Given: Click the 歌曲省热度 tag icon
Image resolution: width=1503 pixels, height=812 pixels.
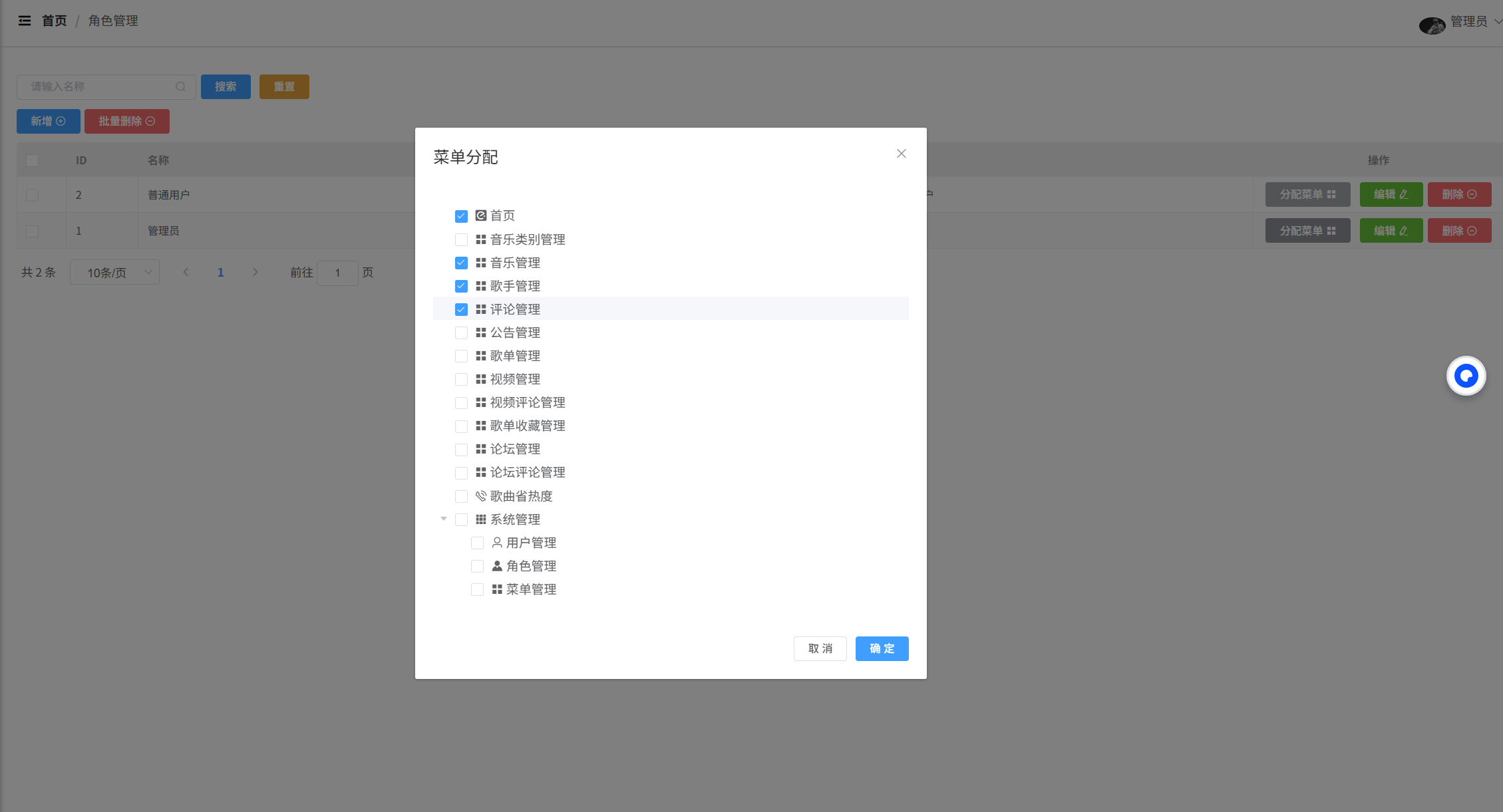Looking at the screenshot, I should pyautogui.click(x=481, y=496).
